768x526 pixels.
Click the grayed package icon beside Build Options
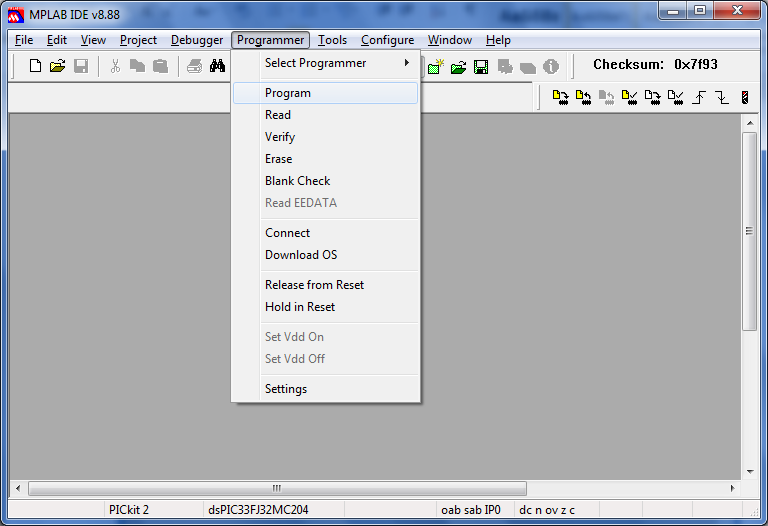click(528, 68)
